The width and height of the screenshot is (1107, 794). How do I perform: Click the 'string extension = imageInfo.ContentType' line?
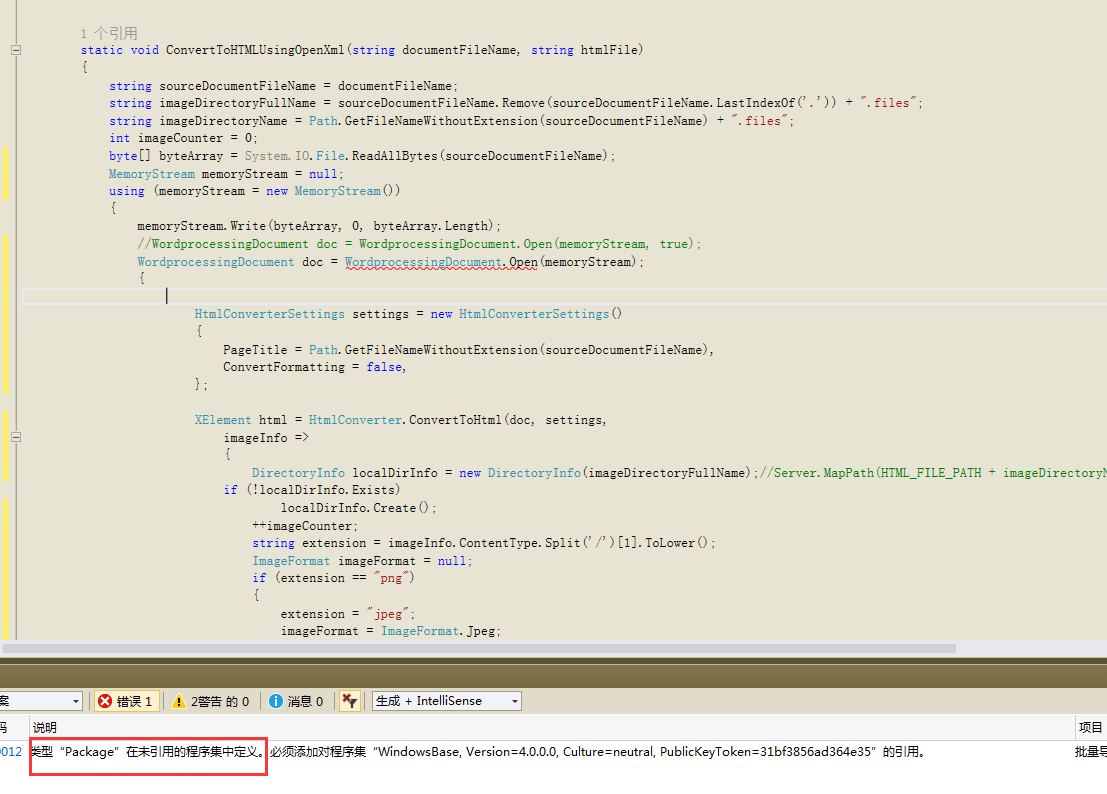[484, 543]
